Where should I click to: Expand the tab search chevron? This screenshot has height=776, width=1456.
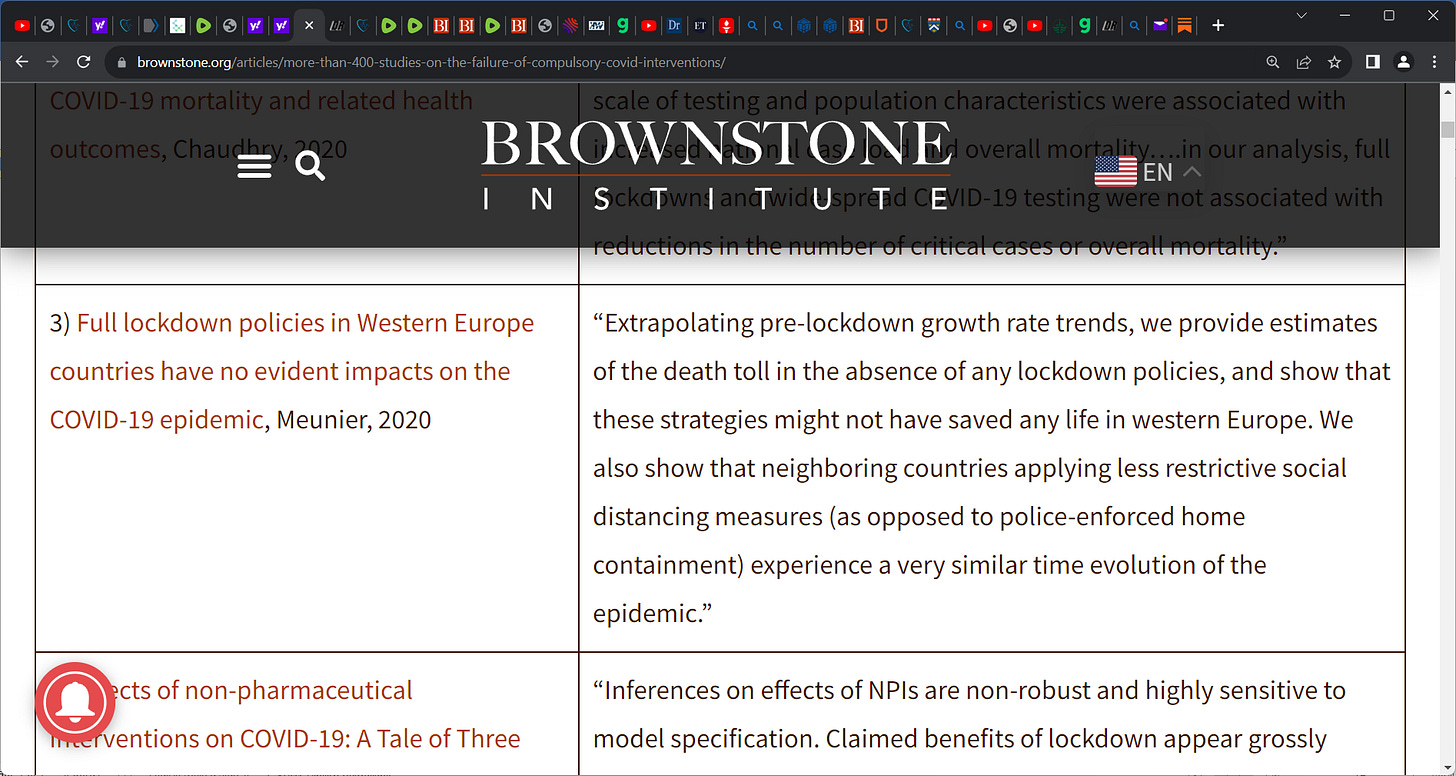(x=1301, y=15)
